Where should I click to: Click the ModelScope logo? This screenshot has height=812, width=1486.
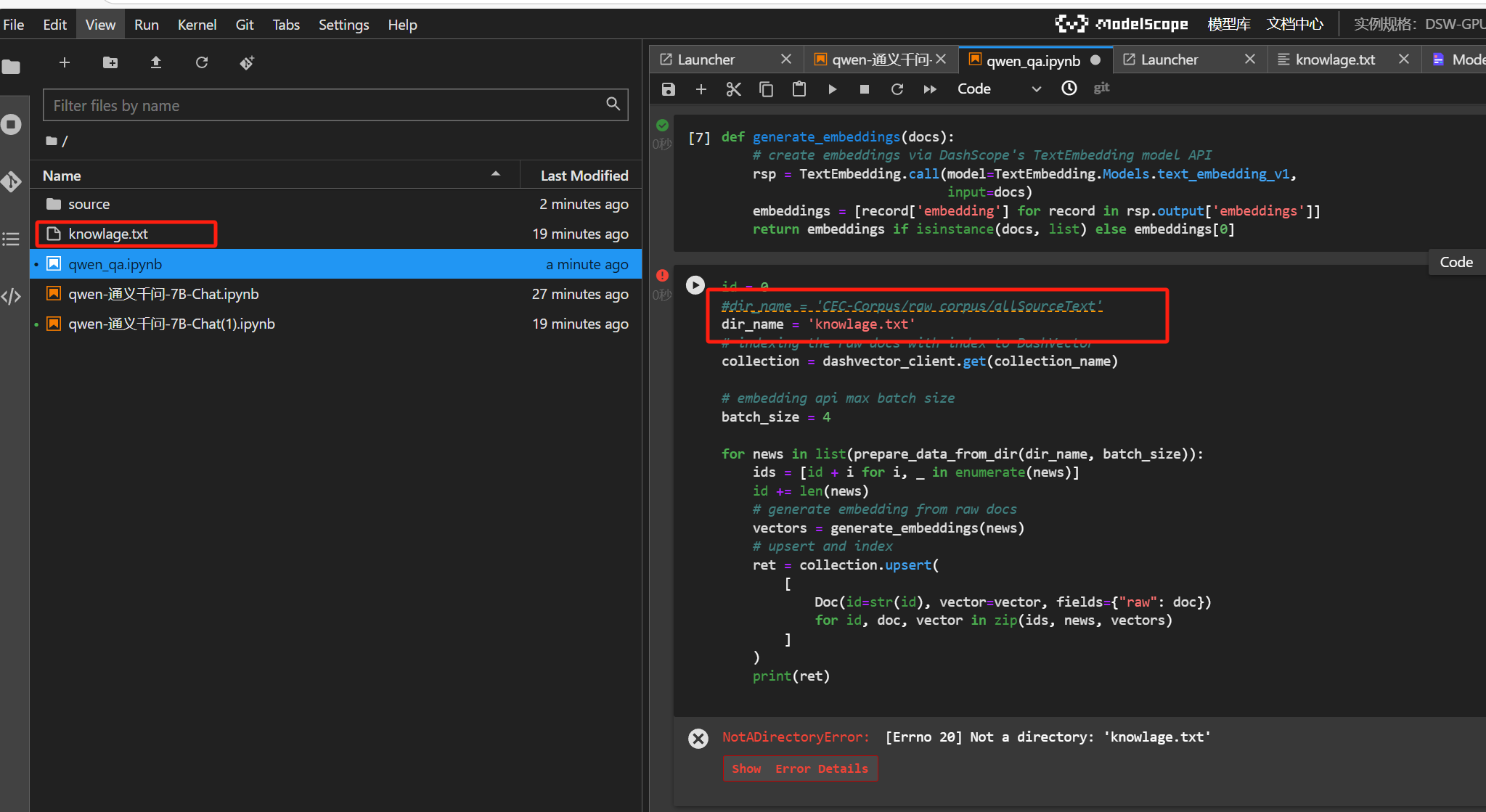(x=1122, y=24)
